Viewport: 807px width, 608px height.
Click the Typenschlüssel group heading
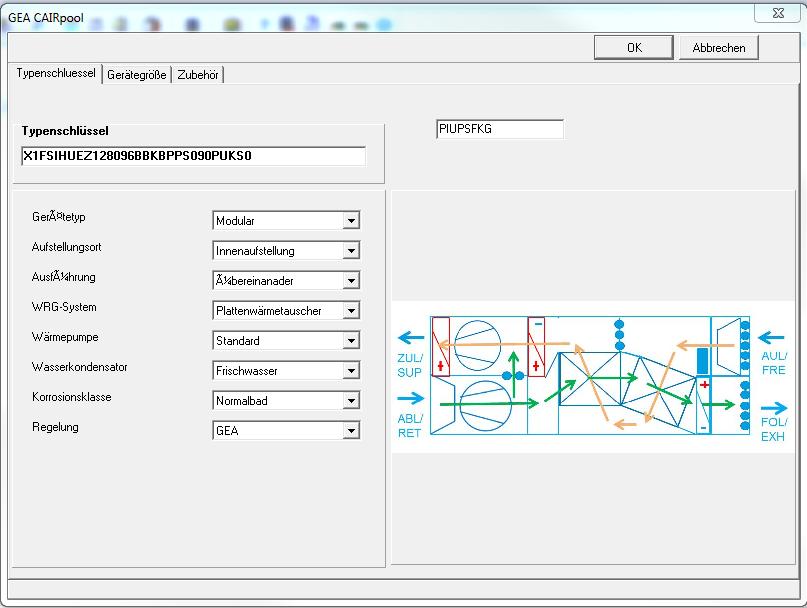click(x=65, y=131)
